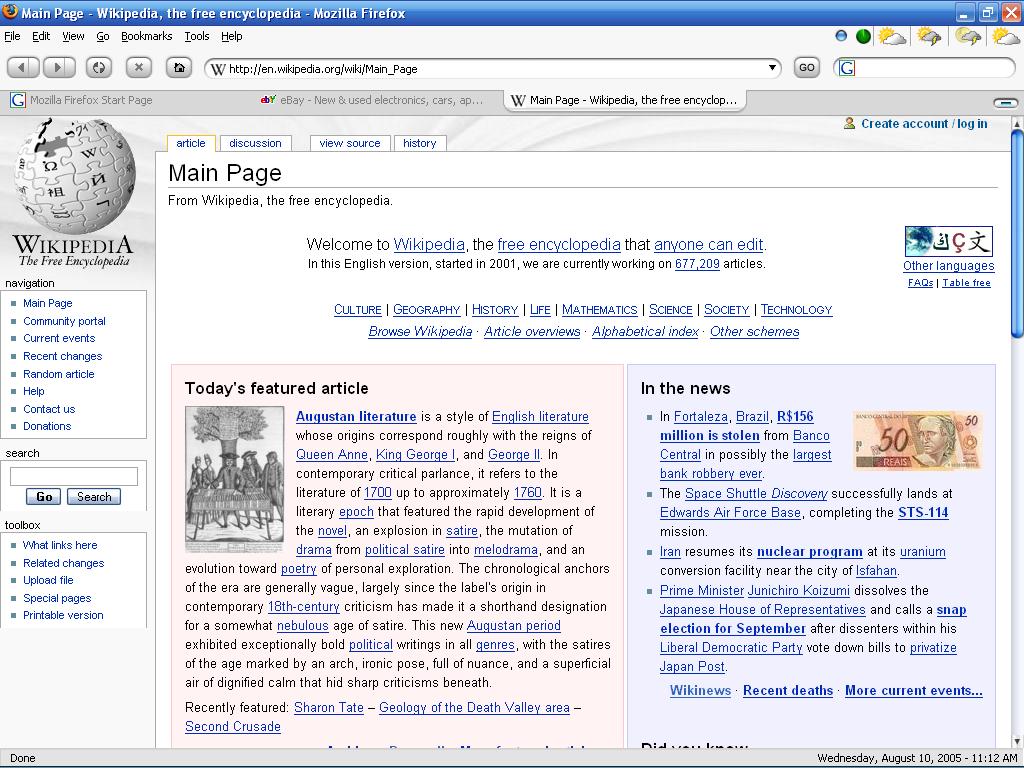
Task: Open the STS-114 news link
Action: tap(923, 513)
